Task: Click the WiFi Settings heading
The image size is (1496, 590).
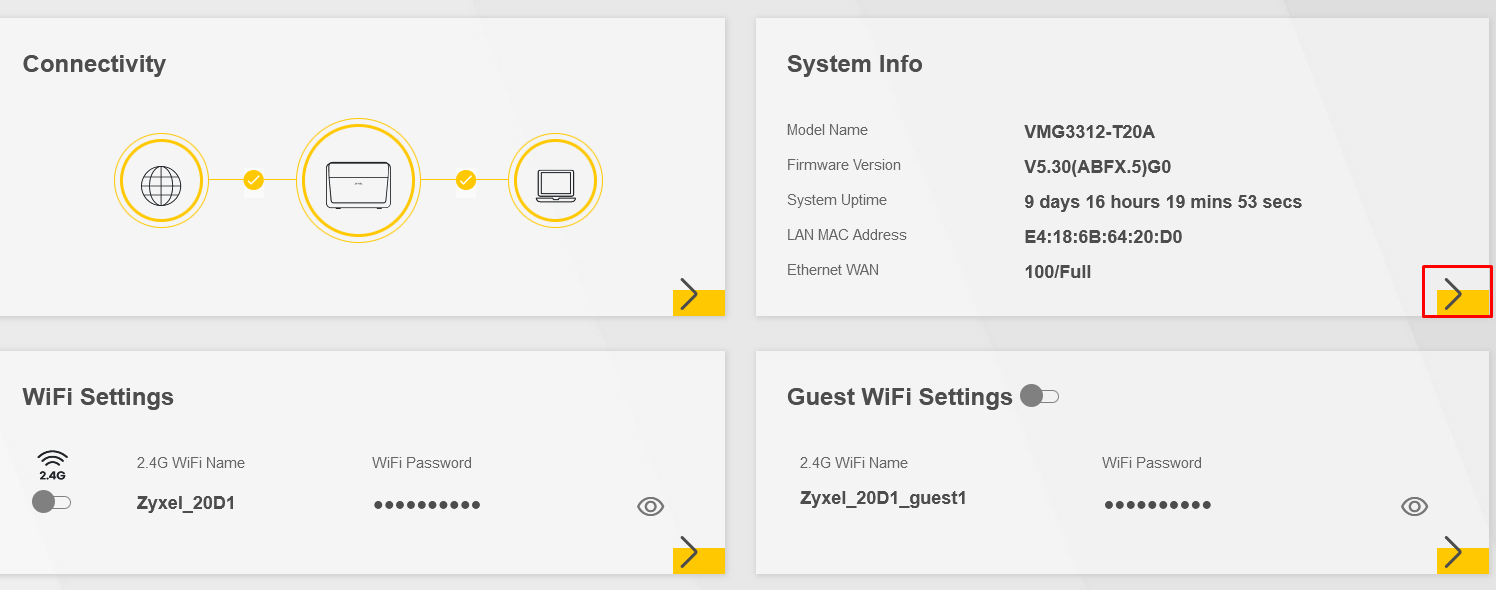Action: 98,397
